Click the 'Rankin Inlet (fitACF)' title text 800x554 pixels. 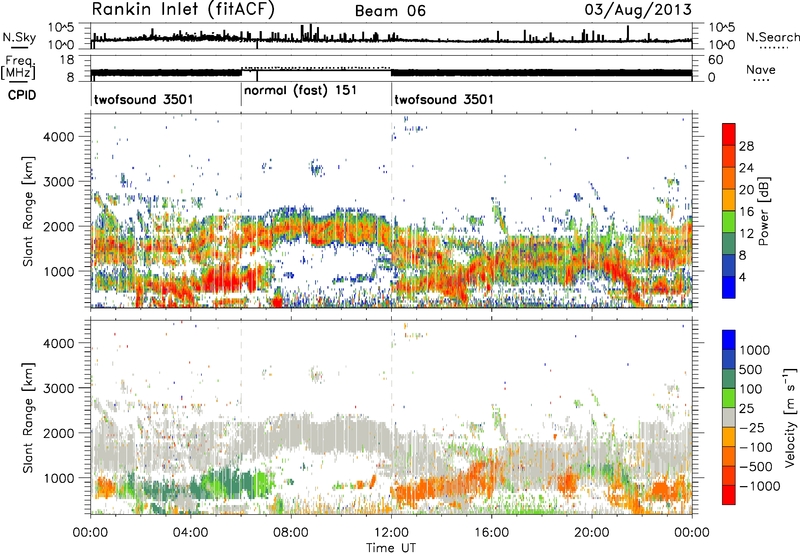pyautogui.click(x=183, y=9)
